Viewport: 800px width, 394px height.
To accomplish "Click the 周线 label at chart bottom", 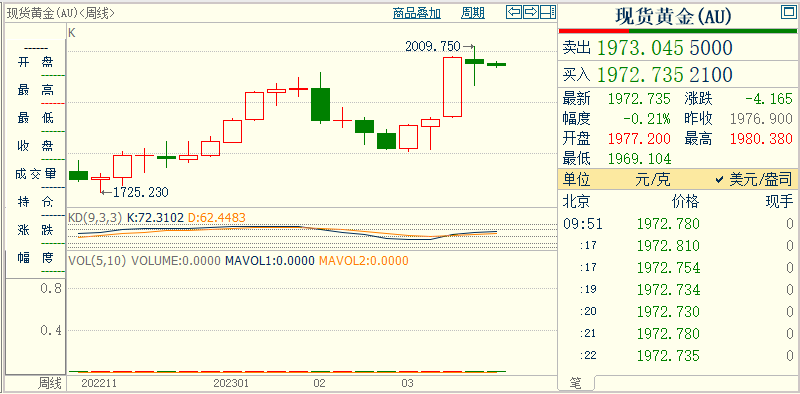I will pyautogui.click(x=51, y=383).
